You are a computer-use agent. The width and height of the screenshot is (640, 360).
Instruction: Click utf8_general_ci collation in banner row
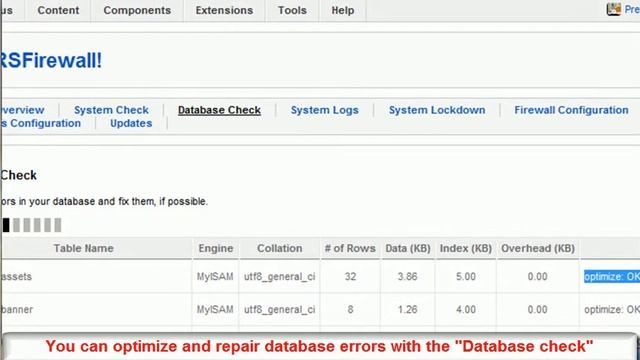[280, 310]
